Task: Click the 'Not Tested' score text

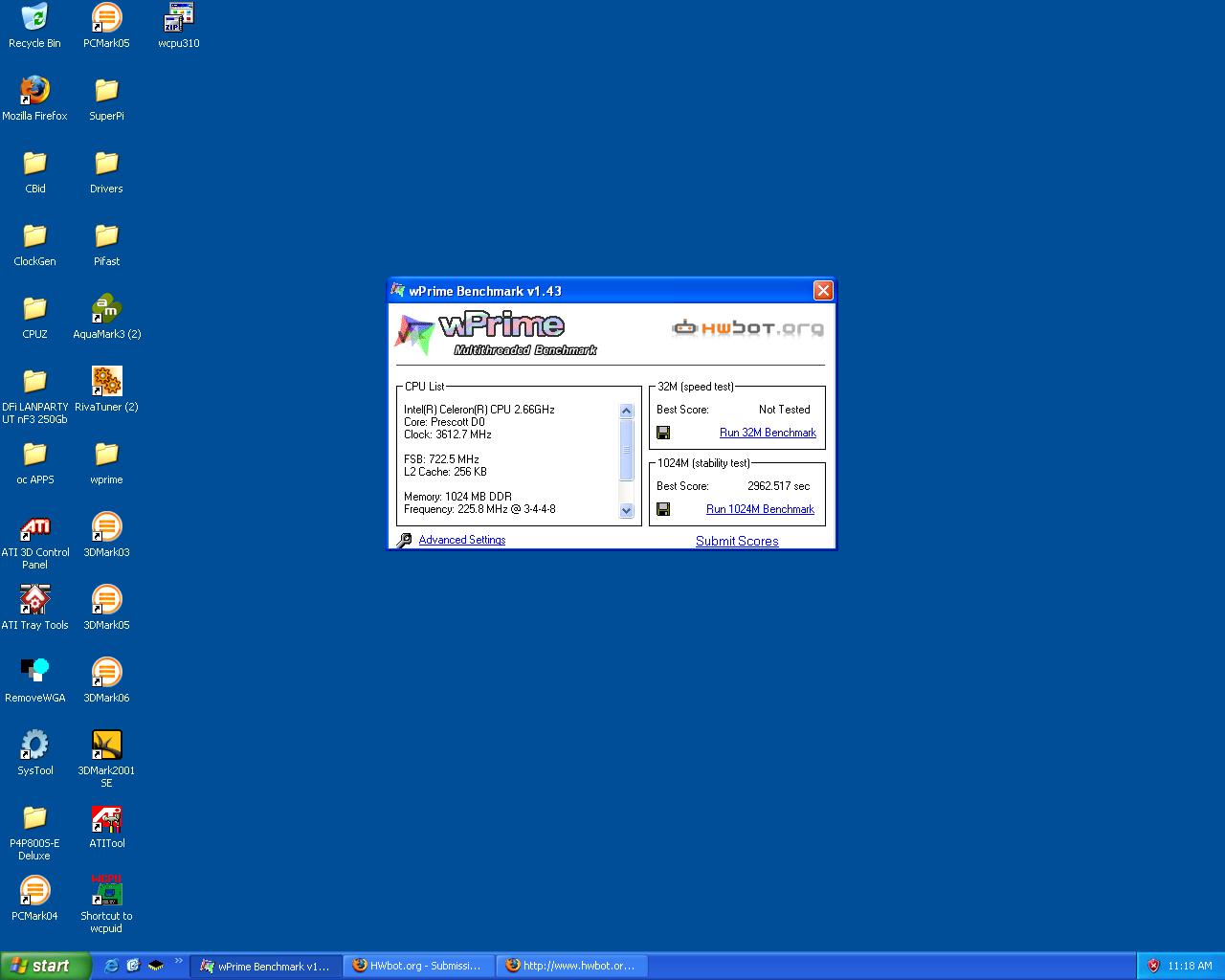Action: pos(784,410)
